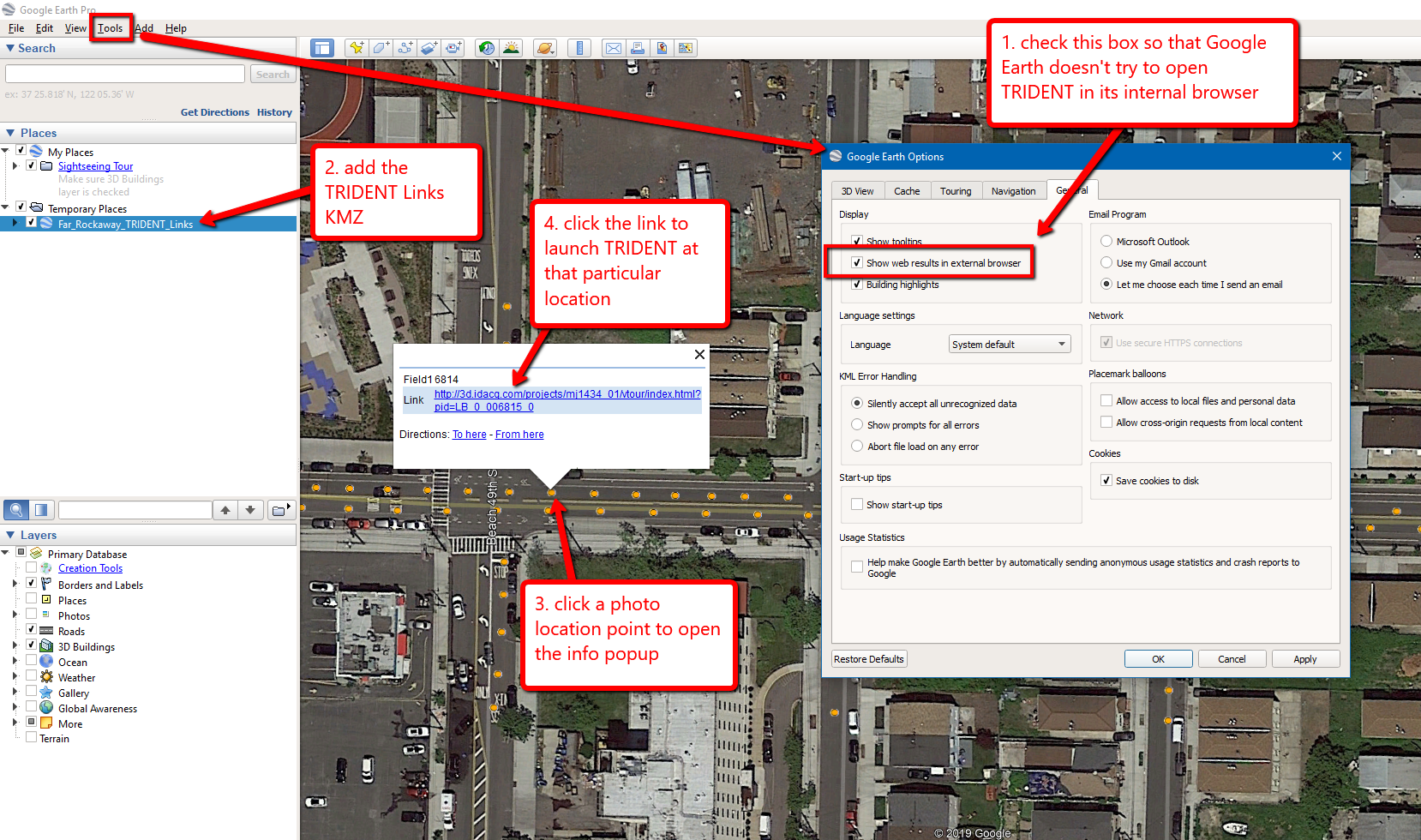1421x840 pixels.
Task: Expand the Sightseeing Tour folder
Action: pos(15,166)
